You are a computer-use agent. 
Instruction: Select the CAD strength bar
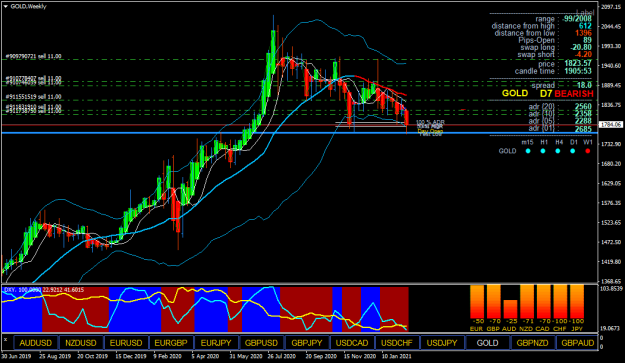click(543, 302)
